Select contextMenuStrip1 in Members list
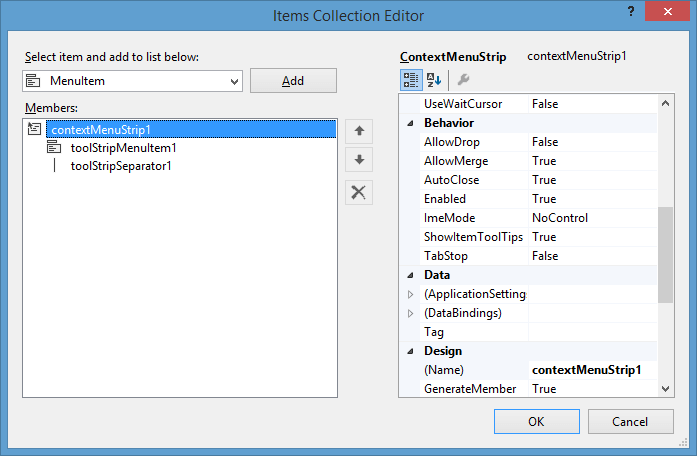Screen dimensions: 697x456 click(191, 129)
